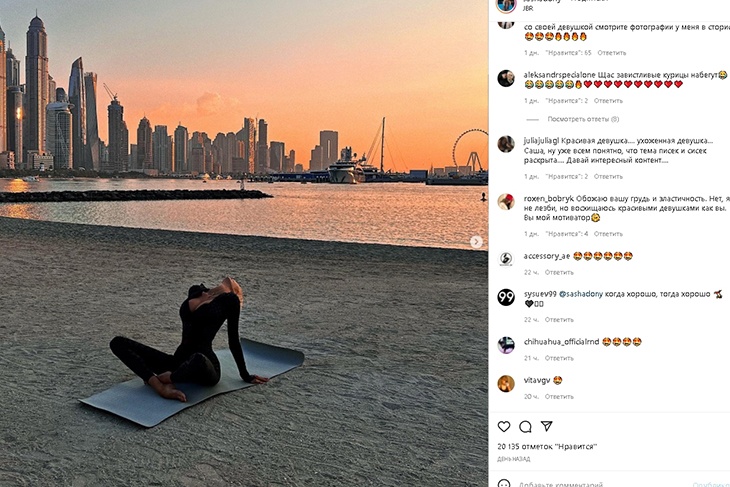
Task: View the likes count of 20 135
Action: coord(547,446)
